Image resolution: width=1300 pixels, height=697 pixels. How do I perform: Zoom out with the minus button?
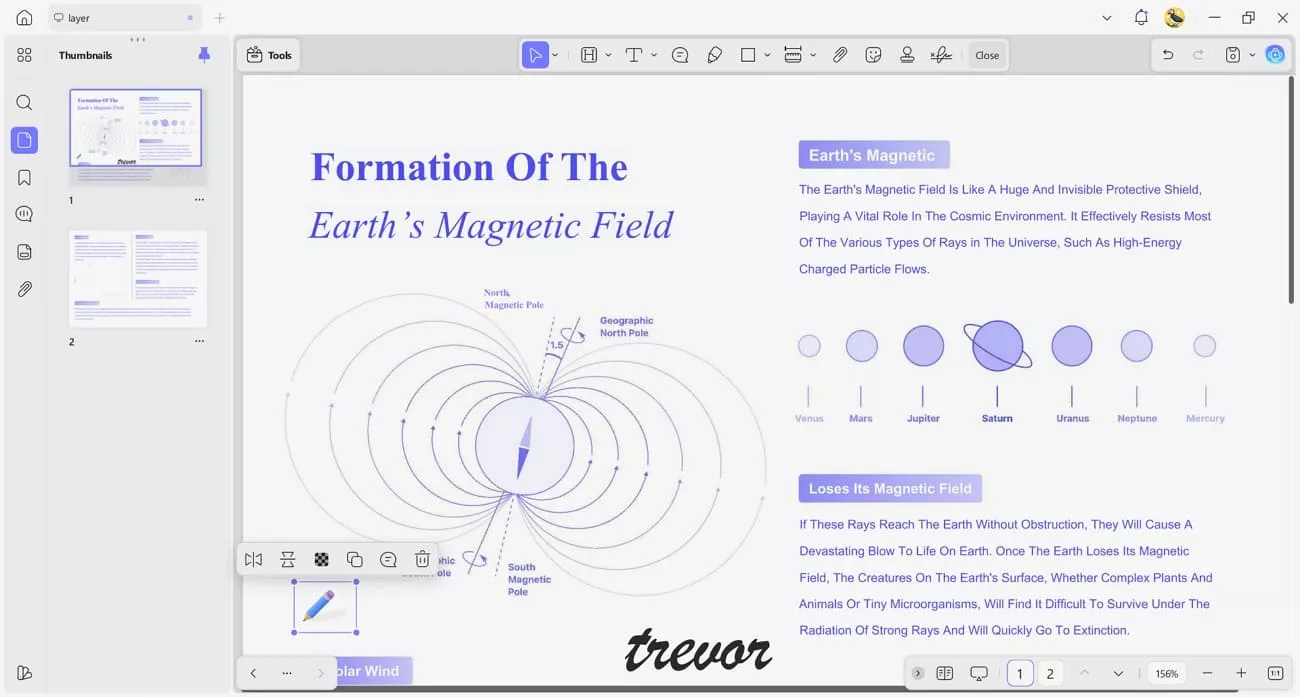coord(1208,673)
